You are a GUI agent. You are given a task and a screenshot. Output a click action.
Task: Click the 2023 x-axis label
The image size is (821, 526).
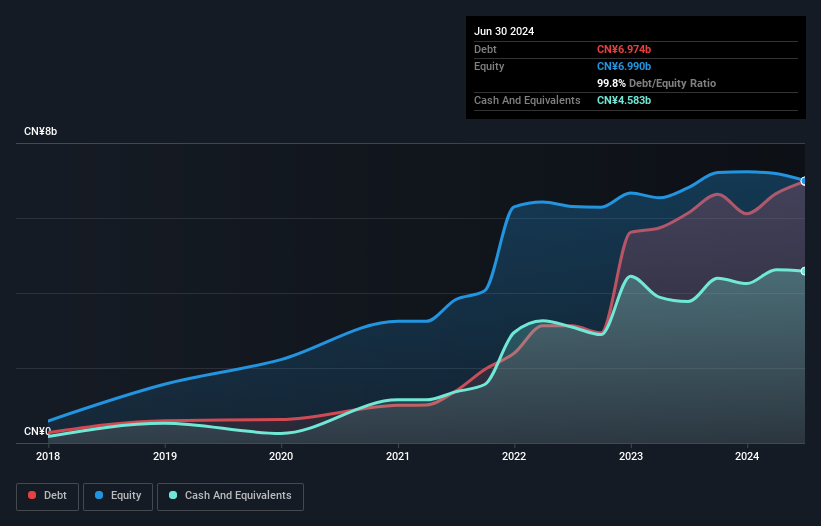pyautogui.click(x=631, y=456)
